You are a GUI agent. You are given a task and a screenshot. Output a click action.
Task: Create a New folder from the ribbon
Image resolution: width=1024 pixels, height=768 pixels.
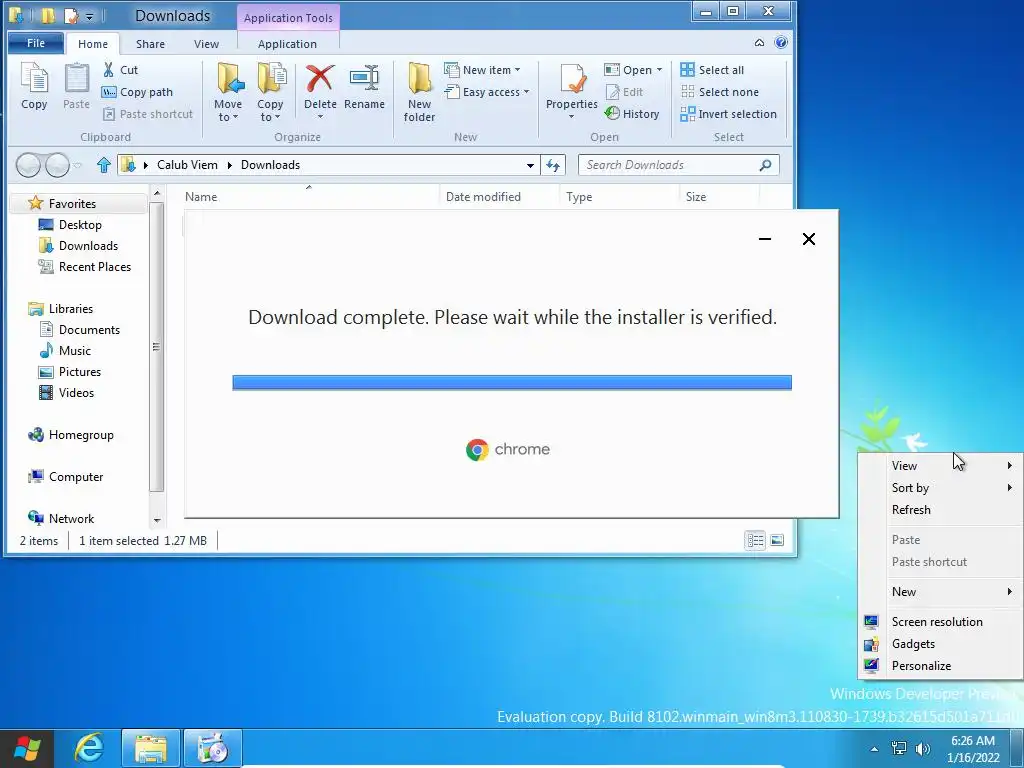point(419,92)
